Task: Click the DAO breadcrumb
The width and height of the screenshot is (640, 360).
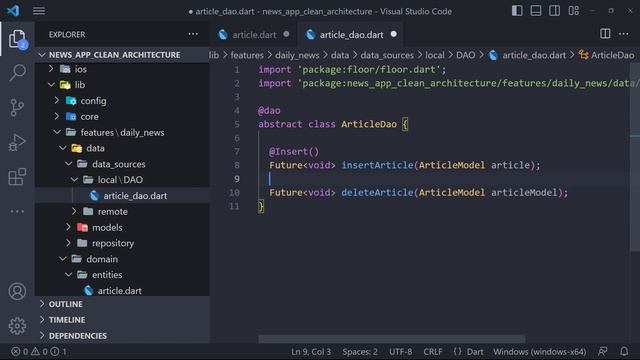Action: 466,55
